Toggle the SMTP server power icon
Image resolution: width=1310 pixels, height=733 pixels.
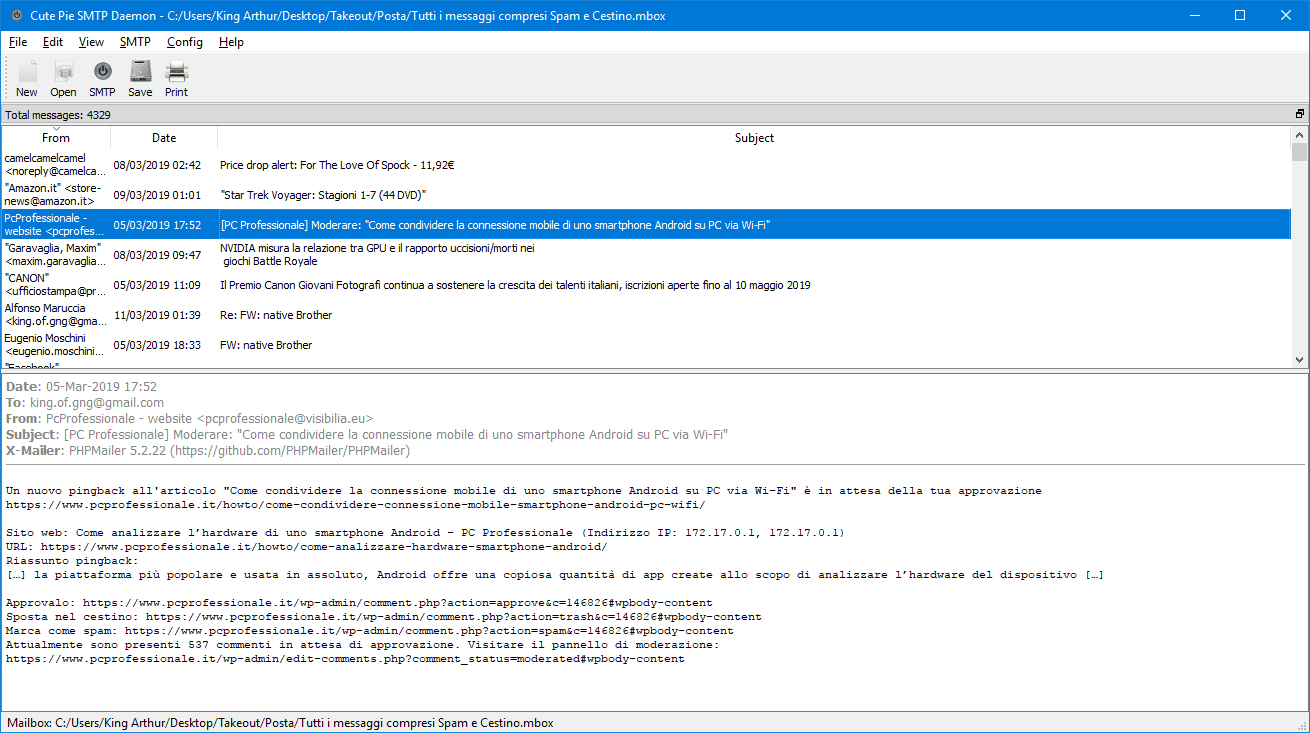pyautogui.click(x=102, y=73)
